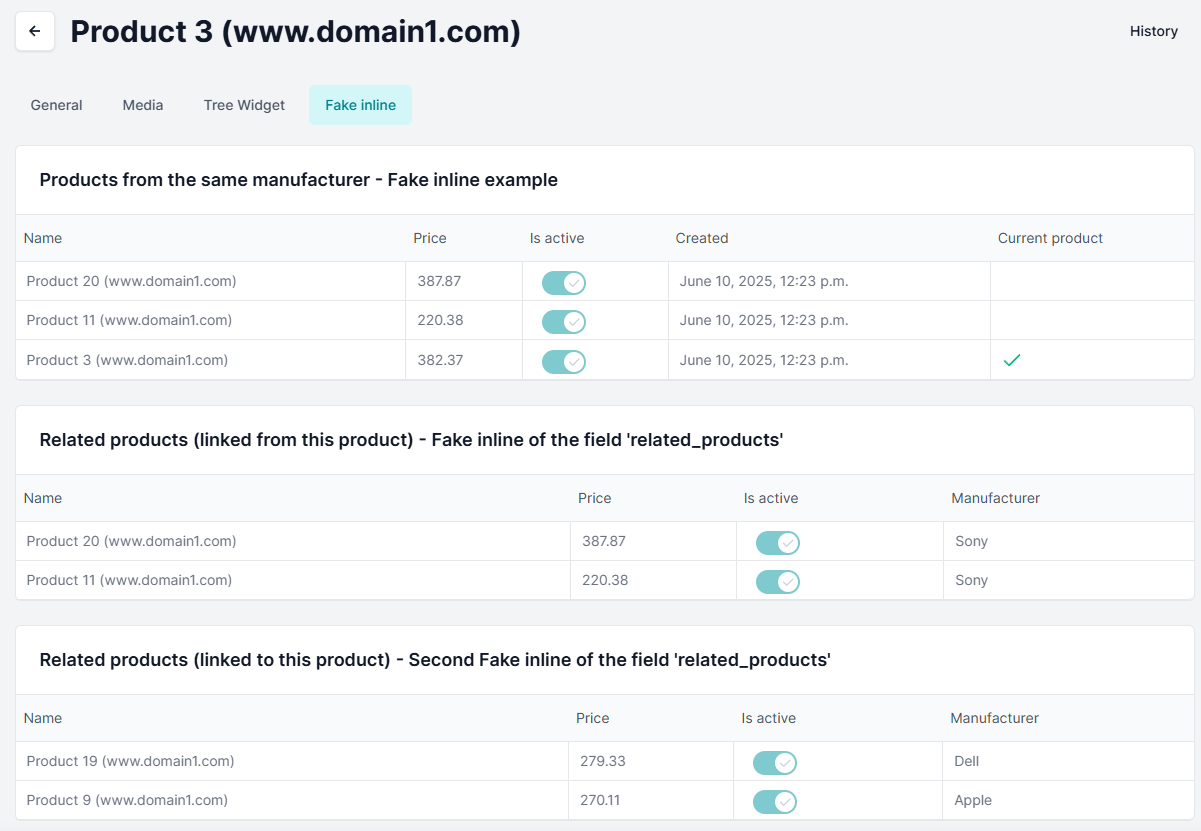
Task: Toggle Is active for Sony Product 11 row
Action: click(778, 582)
